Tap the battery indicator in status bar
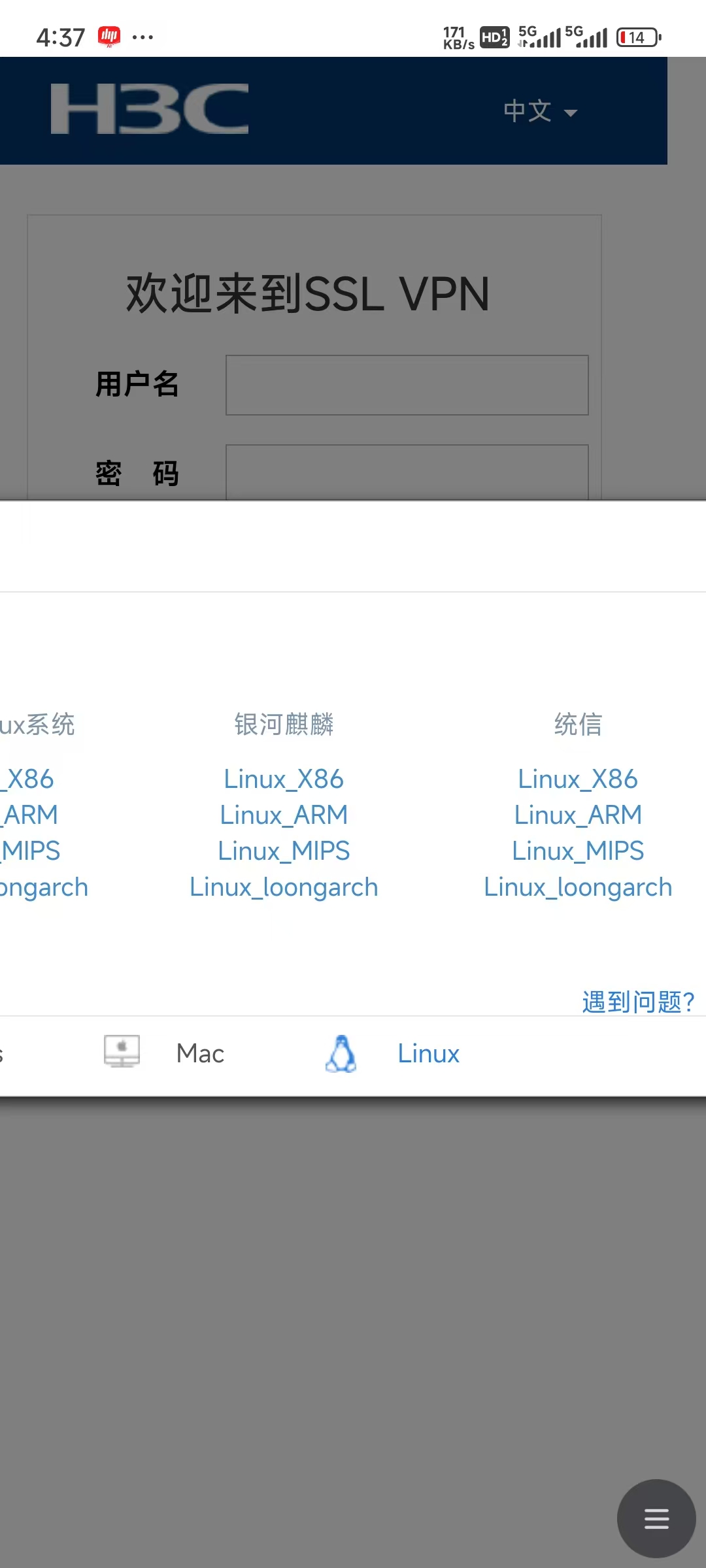Image resolution: width=706 pixels, height=1568 pixels. (x=639, y=38)
